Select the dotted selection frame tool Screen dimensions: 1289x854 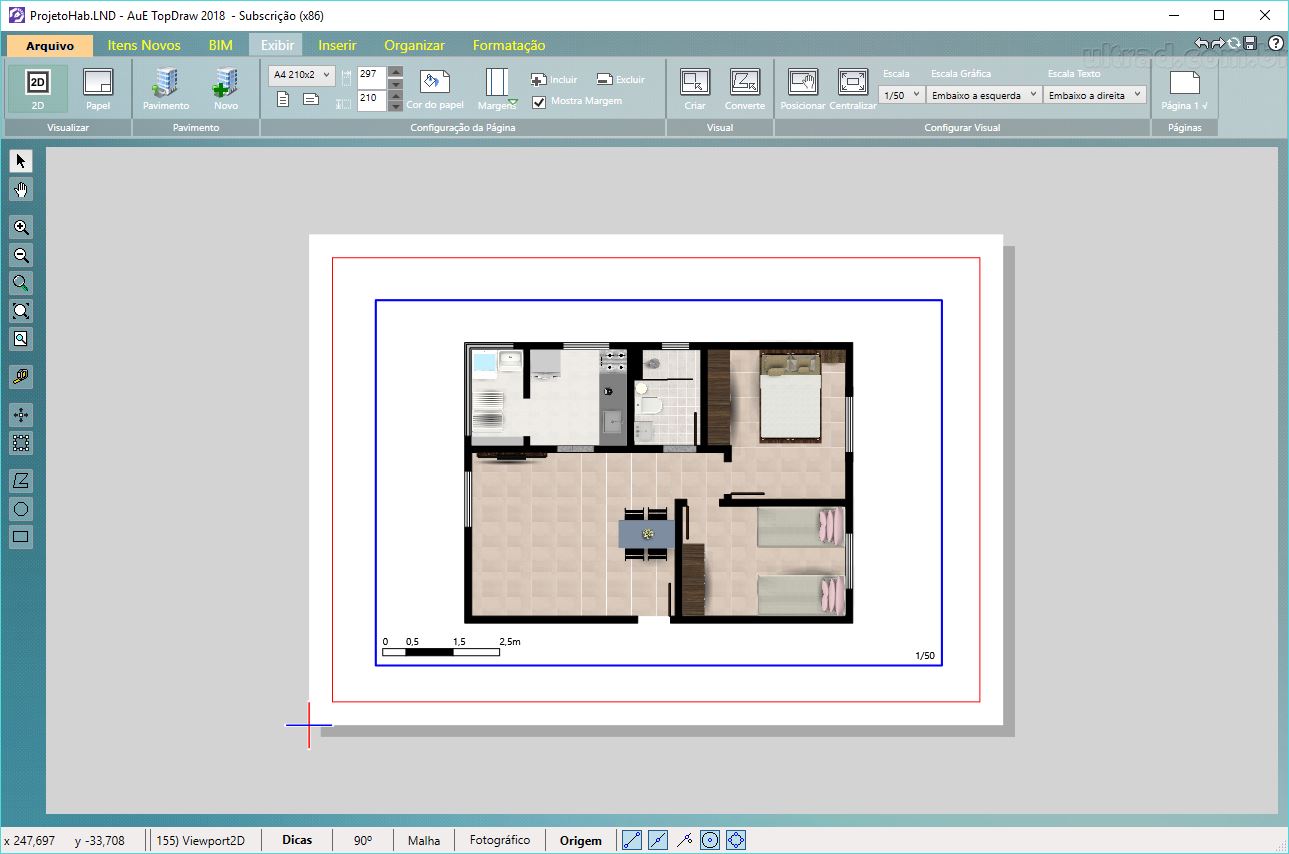tap(21, 443)
